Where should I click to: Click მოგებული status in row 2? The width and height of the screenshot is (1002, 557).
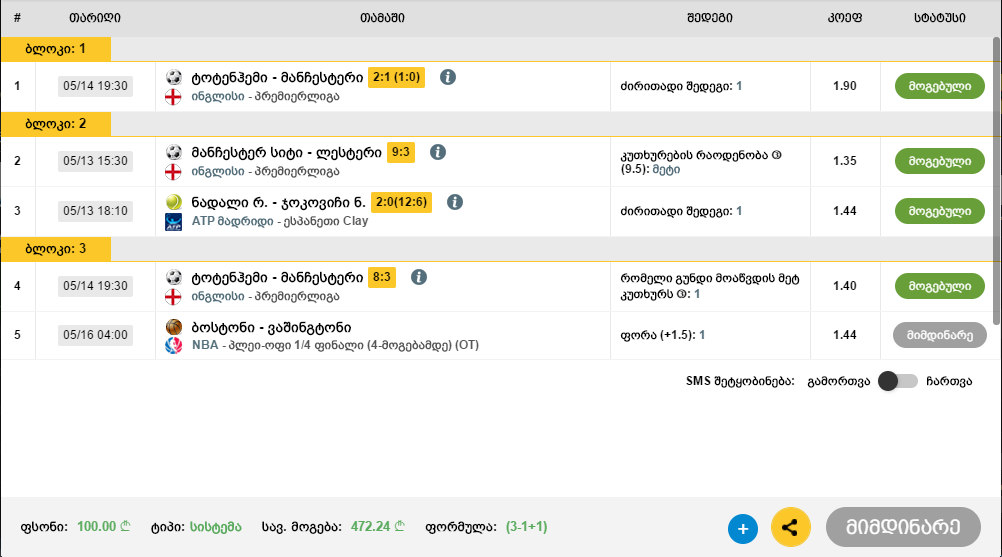(x=939, y=162)
